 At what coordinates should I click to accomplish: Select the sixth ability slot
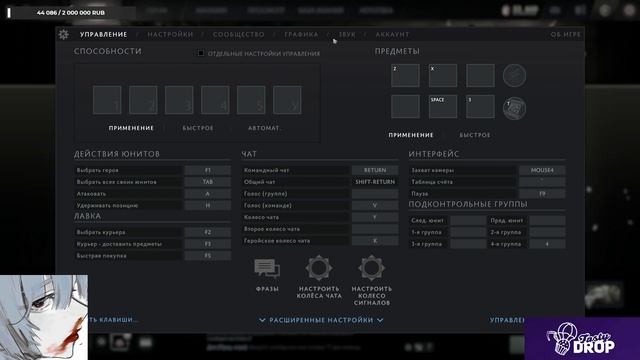287,100
